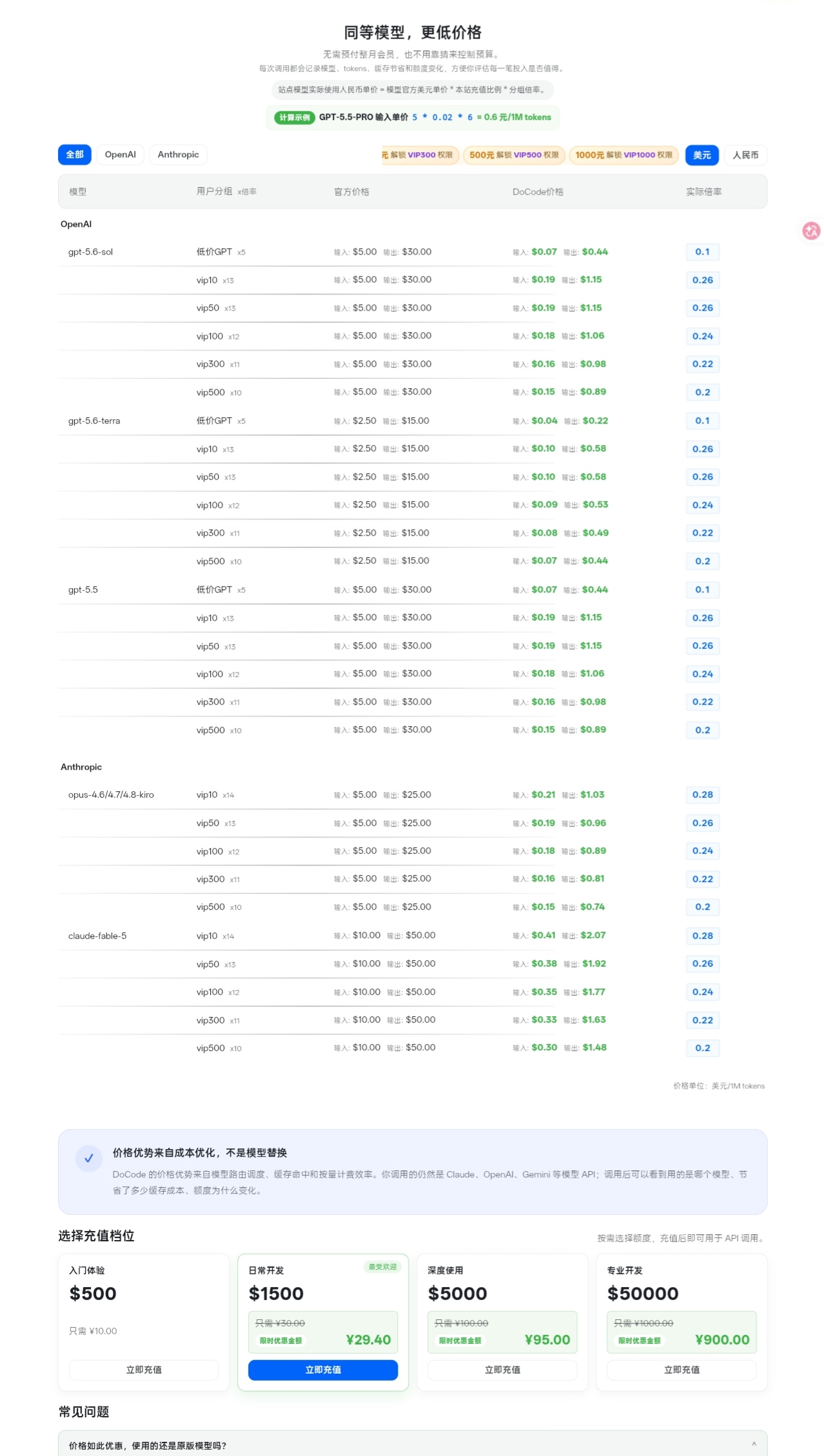Click the $1.63 output price
The width and height of the screenshot is (824, 1456).
[x=594, y=1020]
